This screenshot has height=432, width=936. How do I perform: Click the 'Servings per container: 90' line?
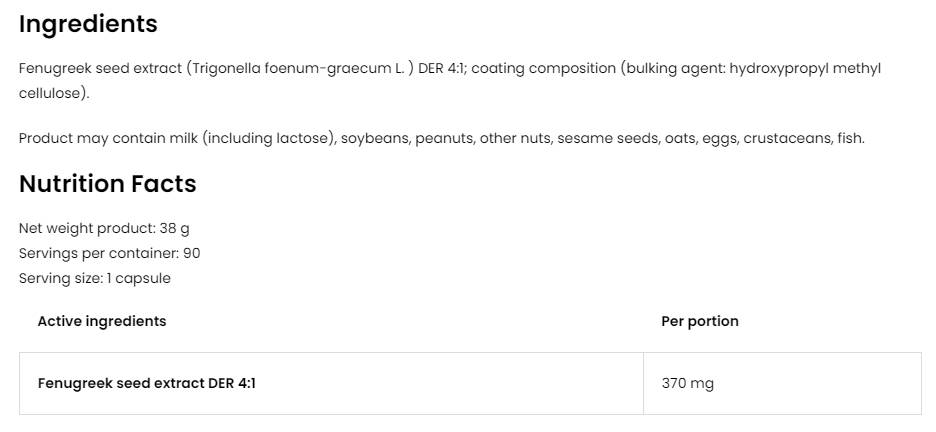[109, 253]
